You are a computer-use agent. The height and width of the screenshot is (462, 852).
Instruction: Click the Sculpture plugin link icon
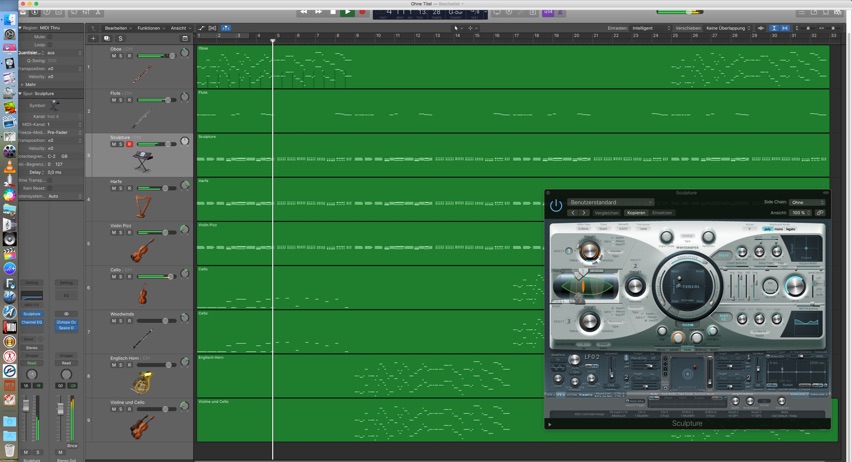click(820, 213)
